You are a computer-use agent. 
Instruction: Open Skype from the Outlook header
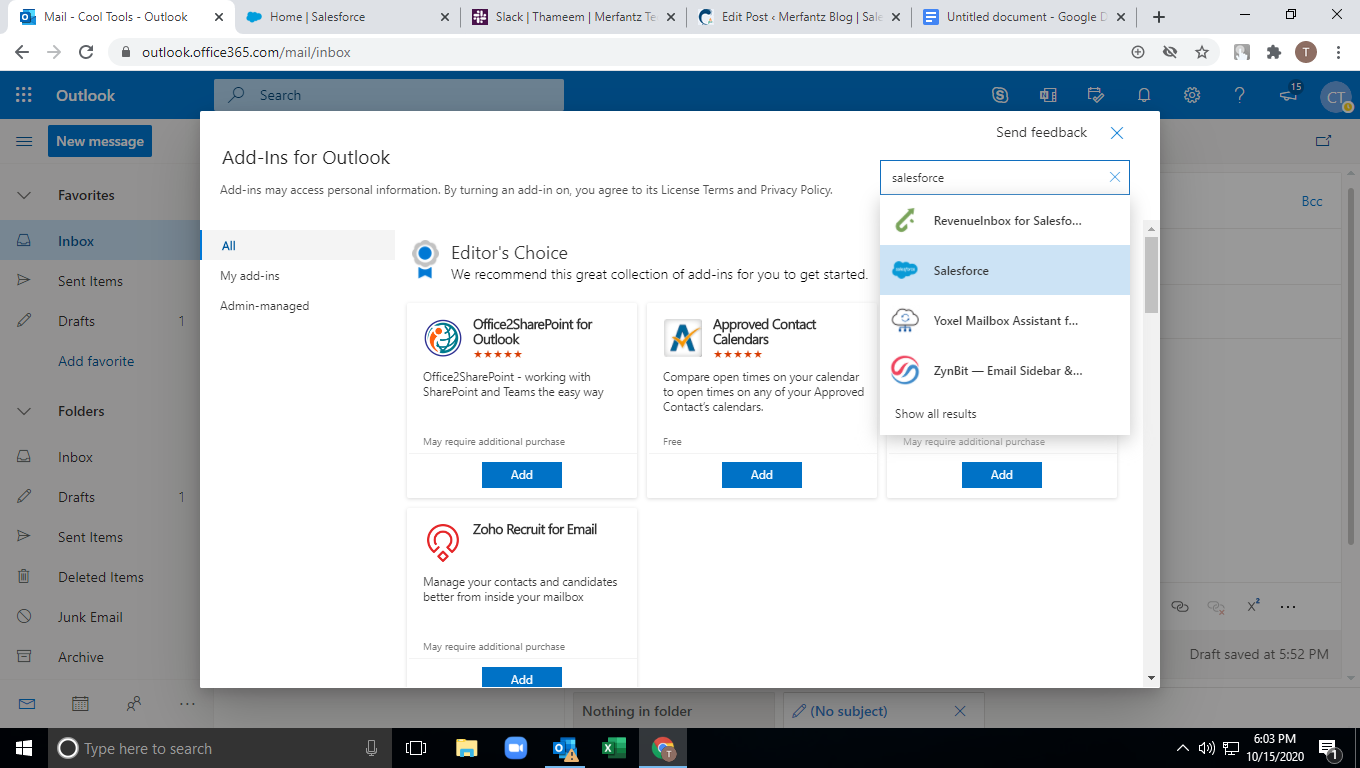1000,95
